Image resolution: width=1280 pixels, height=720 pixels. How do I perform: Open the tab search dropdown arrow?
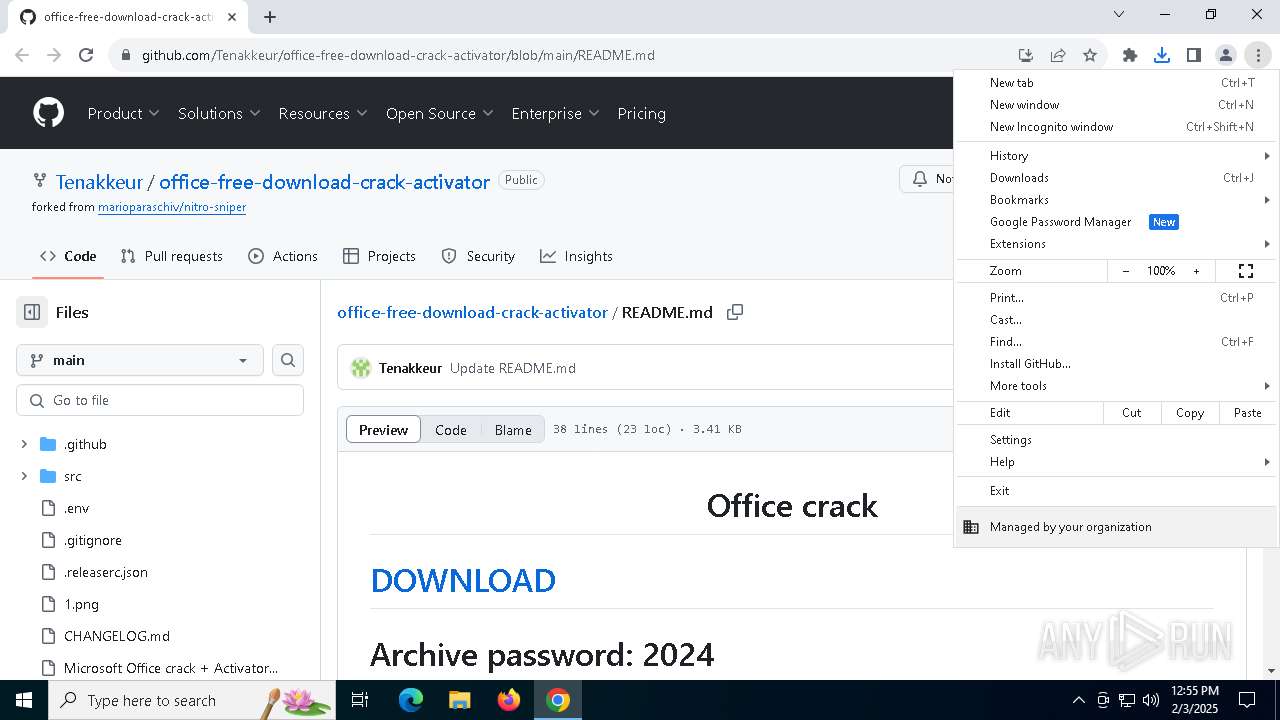tap(1119, 15)
